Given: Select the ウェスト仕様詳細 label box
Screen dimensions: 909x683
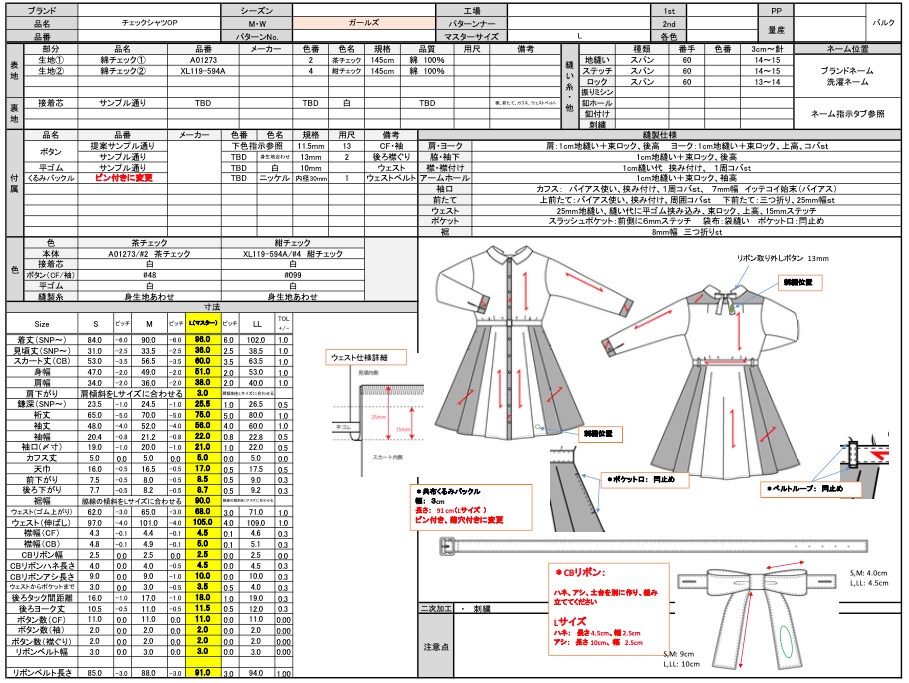Looking at the screenshot, I should [x=366, y=357].
